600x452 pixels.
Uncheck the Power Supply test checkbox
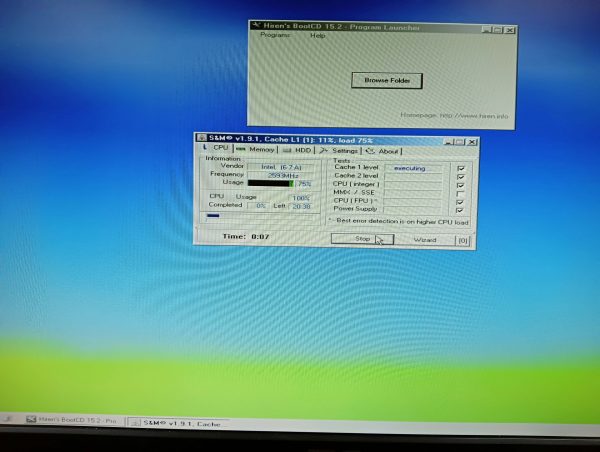(461, 210)
